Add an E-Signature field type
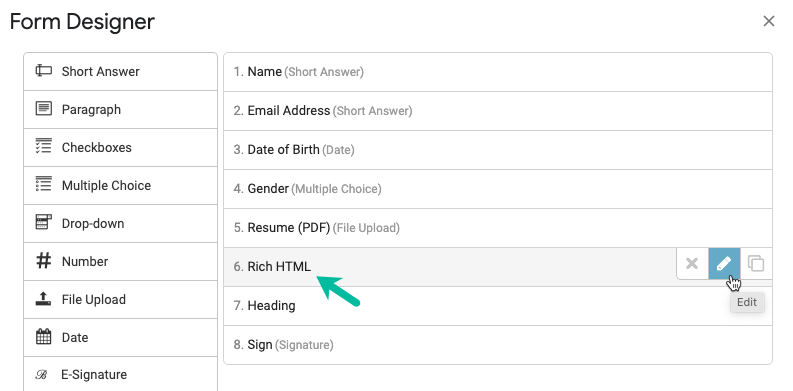 pos(120,374)
